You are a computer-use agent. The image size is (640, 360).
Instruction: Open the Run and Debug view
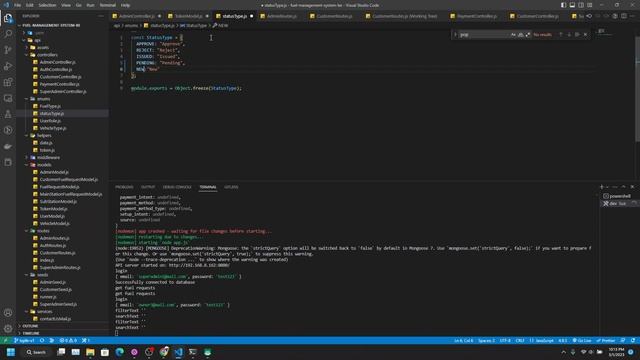click(x=8, y=66)
